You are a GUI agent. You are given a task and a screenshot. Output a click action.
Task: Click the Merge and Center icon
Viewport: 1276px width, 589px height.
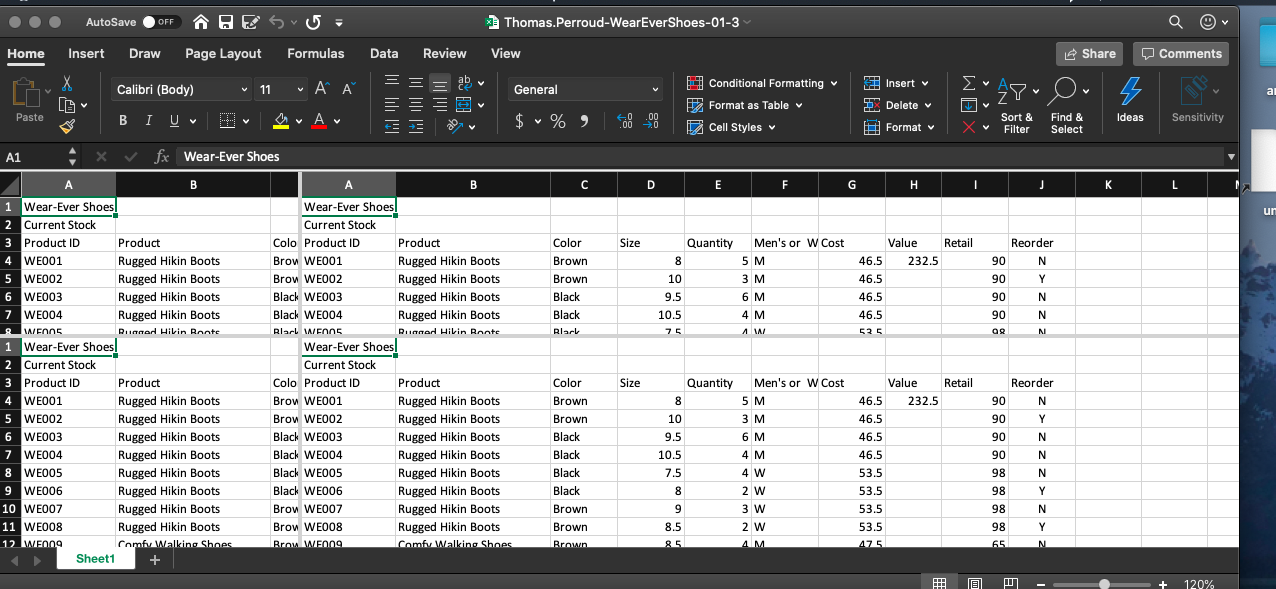tap(464, 105)
